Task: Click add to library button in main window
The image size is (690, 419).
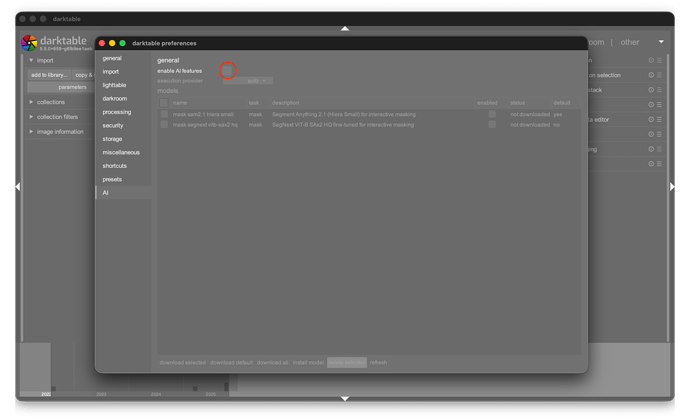Action: point(49,75)
